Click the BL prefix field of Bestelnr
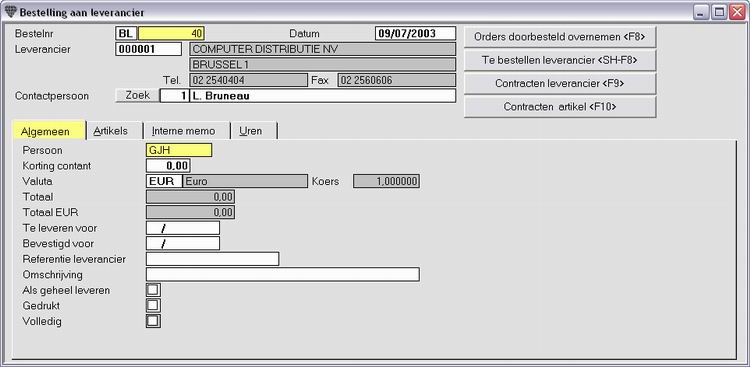Viewport: 750px width, 367px height. pos(126,33)
